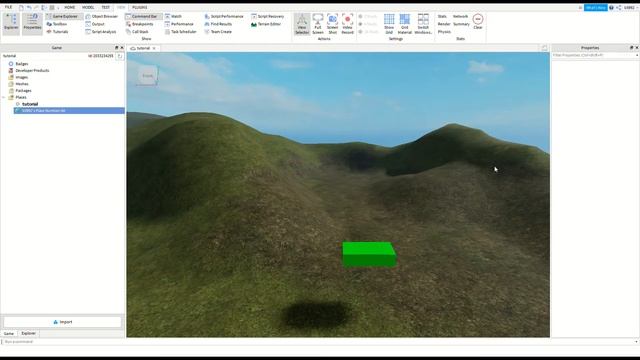Image resolution: width=640 pixels, height=360 pixels.
Task: Select Developer Products in Game Explorer
Action: click(32, 71)
